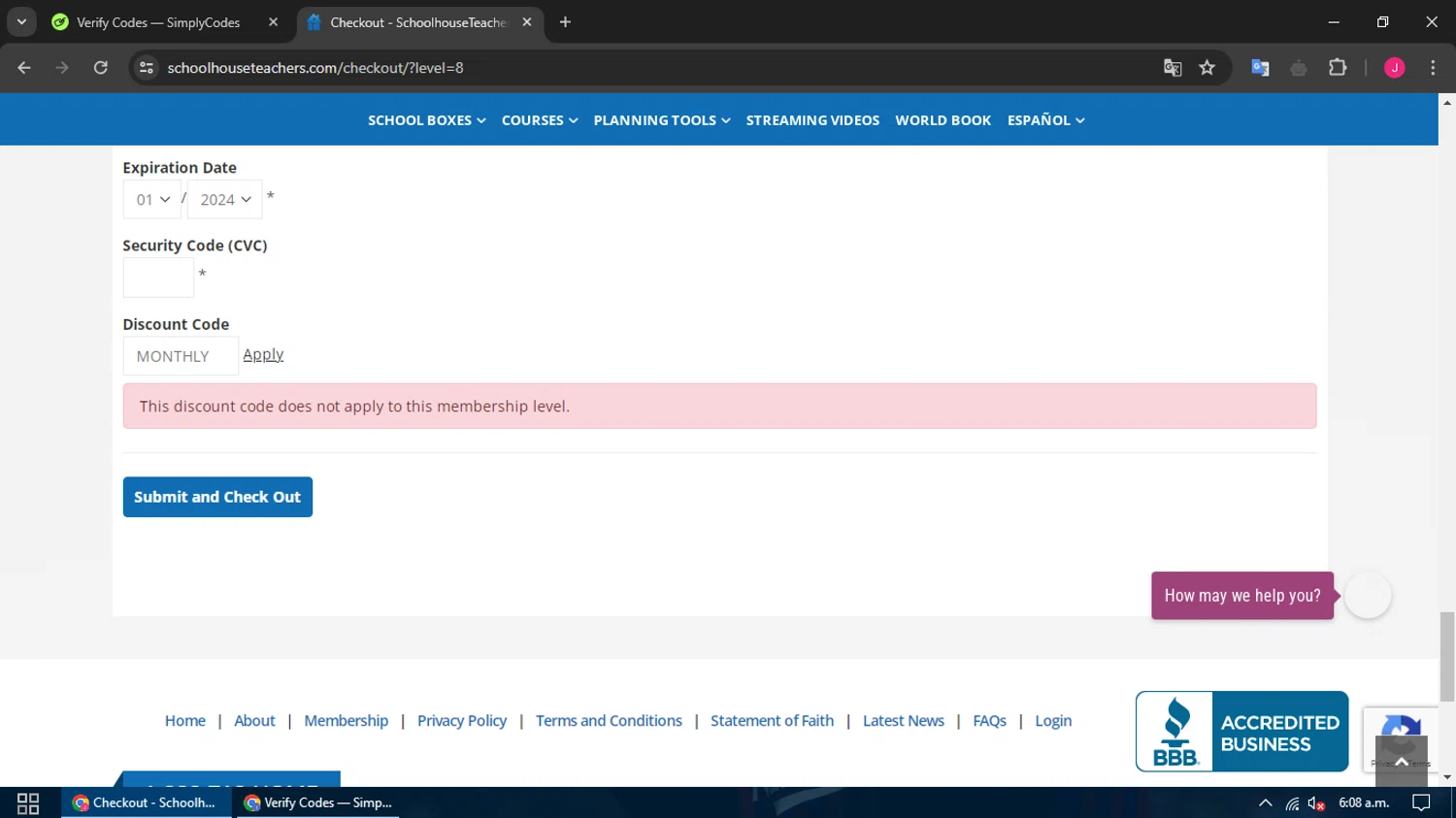The width and height of the screenshot is (1456, 818).
Task: Open the Google Translate extension icon
Action: (1260, 68)
